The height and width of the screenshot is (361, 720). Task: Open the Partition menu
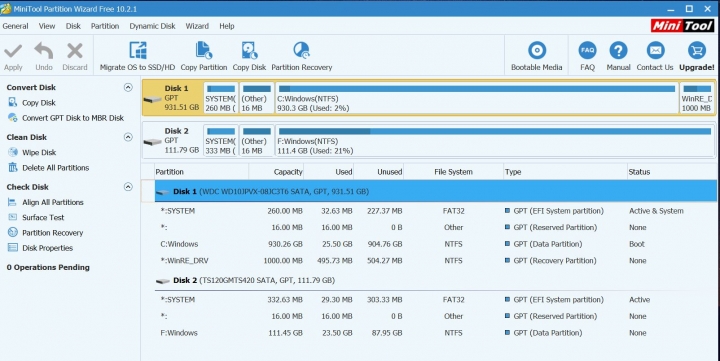point(105,26)
